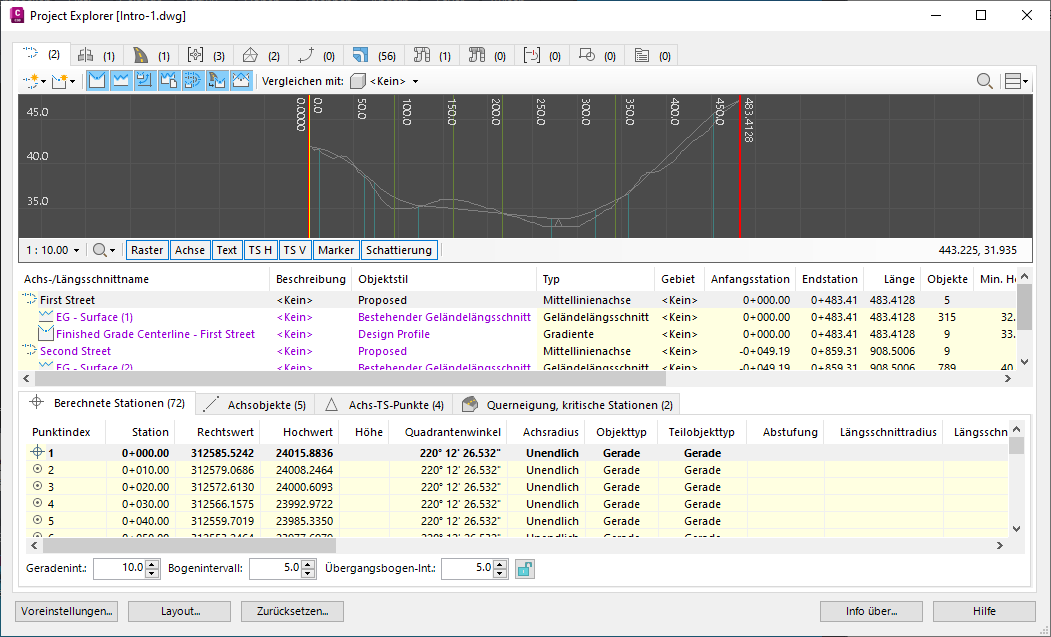
Task: Click the cube icon next to Vergleichen mit
Action: pyautogui.click(x=358, y=81)
